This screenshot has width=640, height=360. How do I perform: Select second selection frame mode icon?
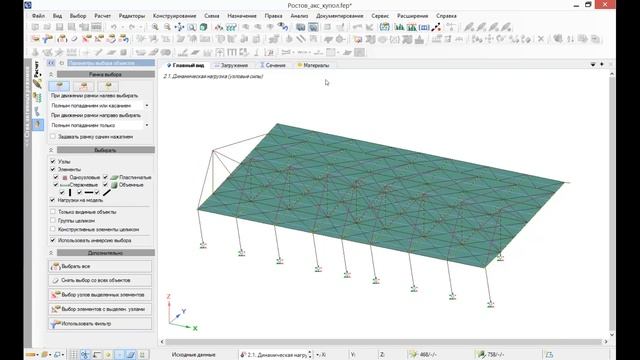point(84,86)
